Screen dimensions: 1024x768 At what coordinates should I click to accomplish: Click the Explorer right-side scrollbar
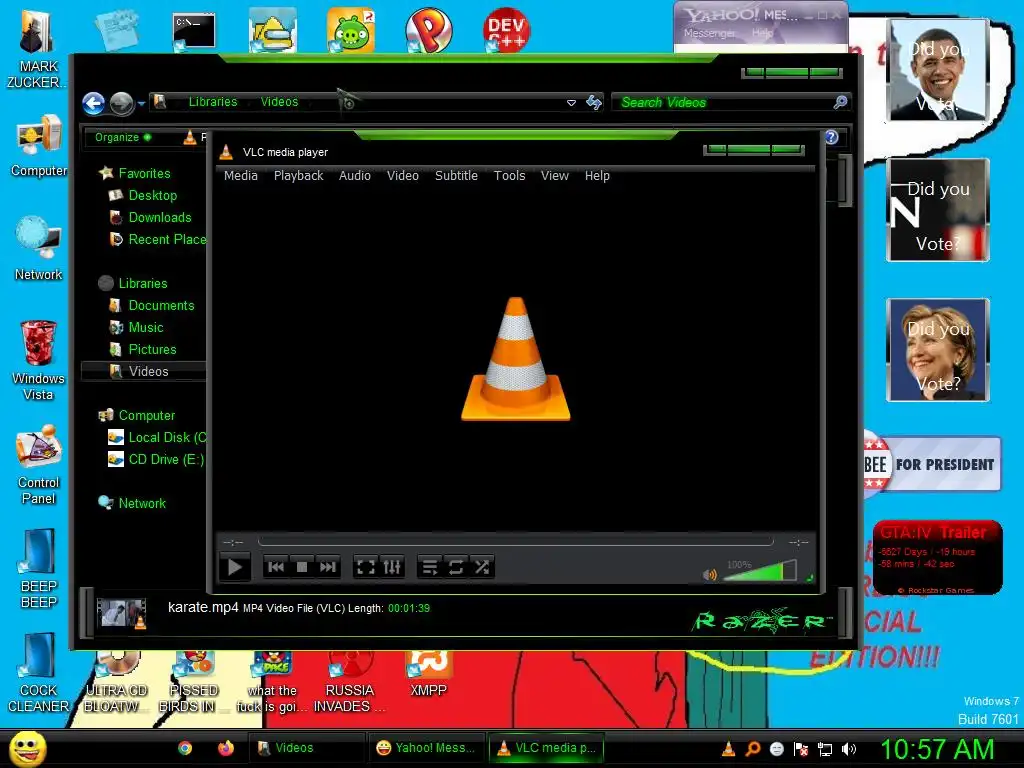click(x=845, y=181)
